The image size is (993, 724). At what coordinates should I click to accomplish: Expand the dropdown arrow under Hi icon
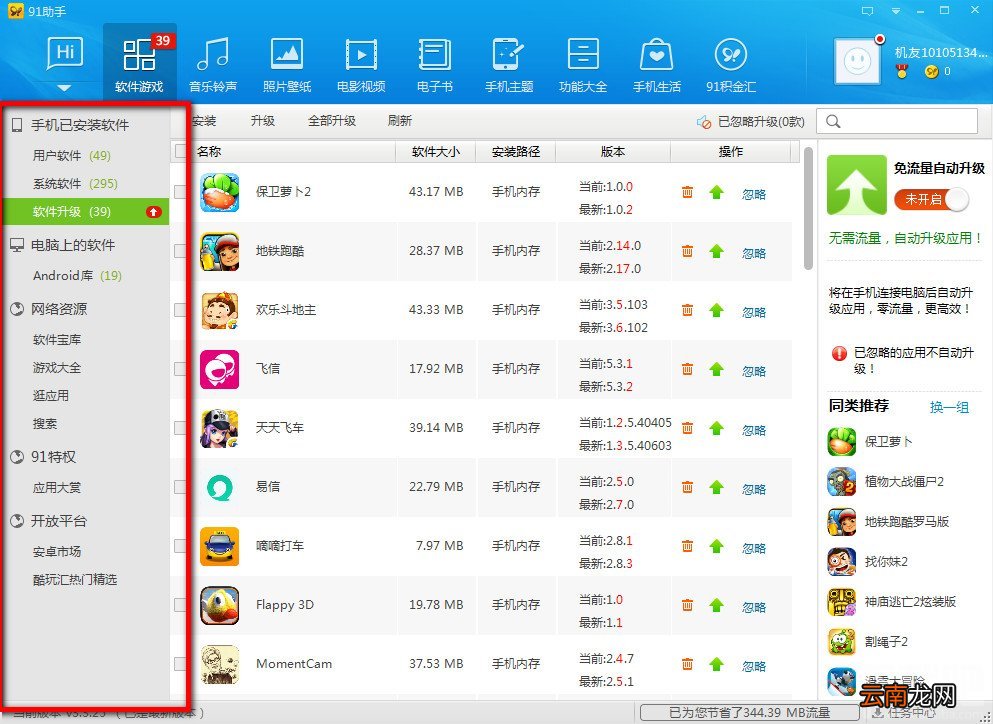point(65,87)
